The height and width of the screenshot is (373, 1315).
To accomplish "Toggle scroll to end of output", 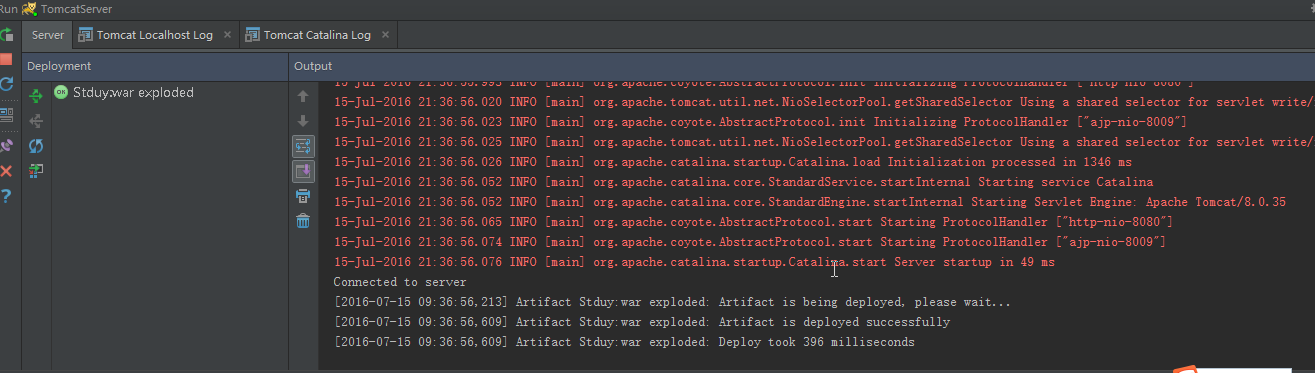I will click(x=303, y=171).
